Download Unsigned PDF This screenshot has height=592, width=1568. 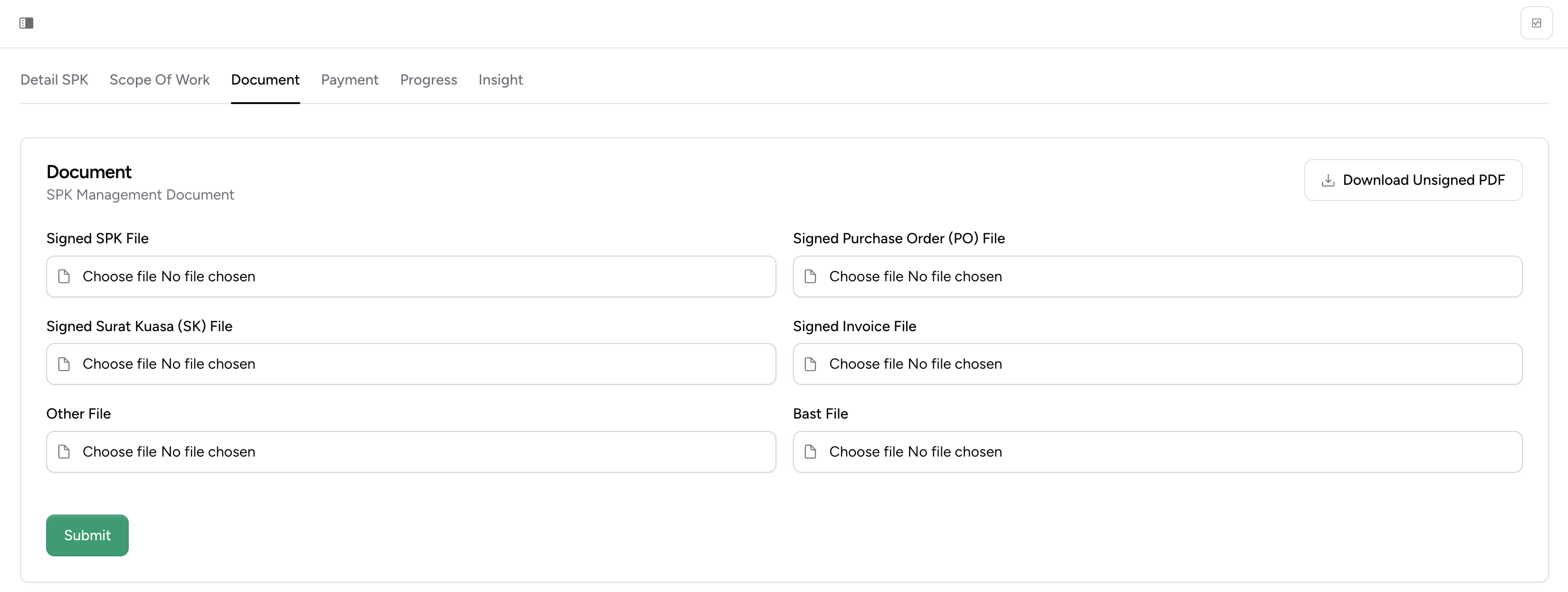[x=1413, y=181]
